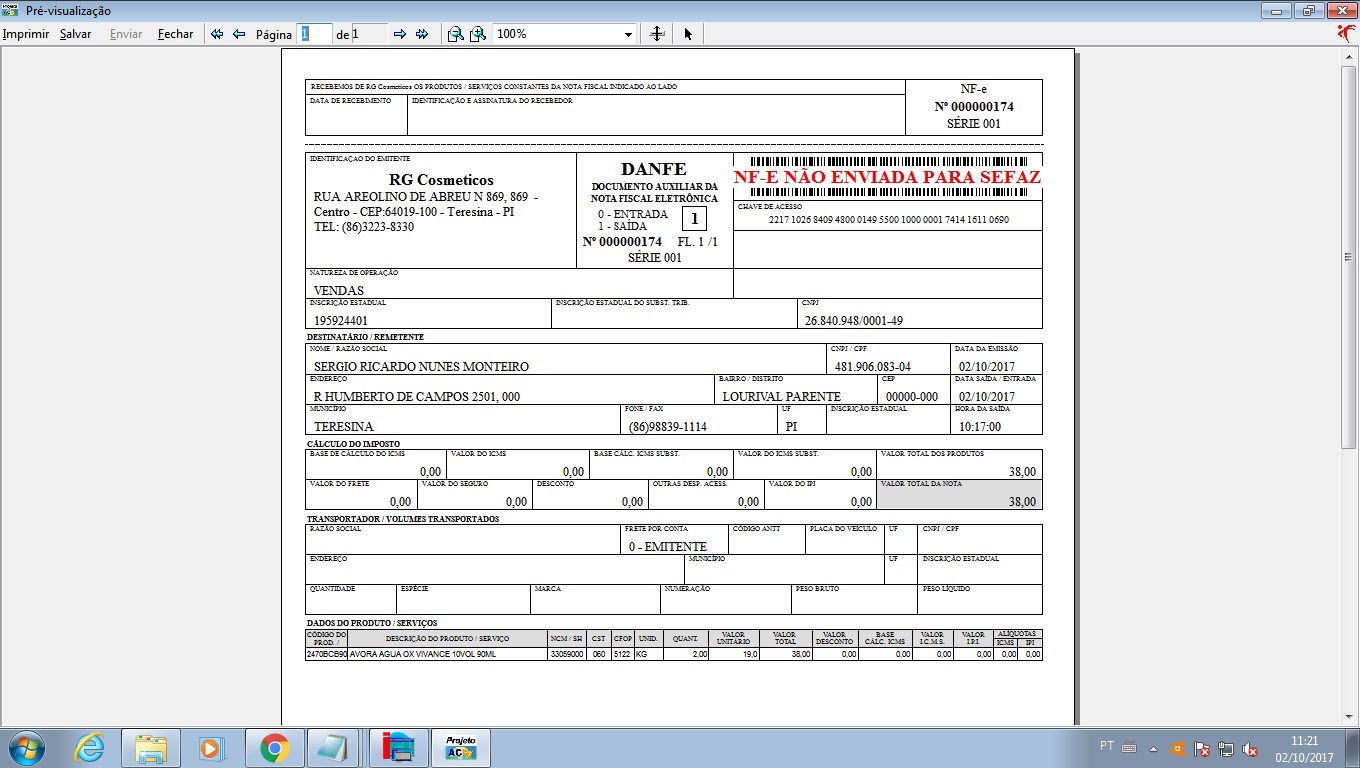Go to the first page arrow
1360x768 pixels.
(x=217, y=34)
